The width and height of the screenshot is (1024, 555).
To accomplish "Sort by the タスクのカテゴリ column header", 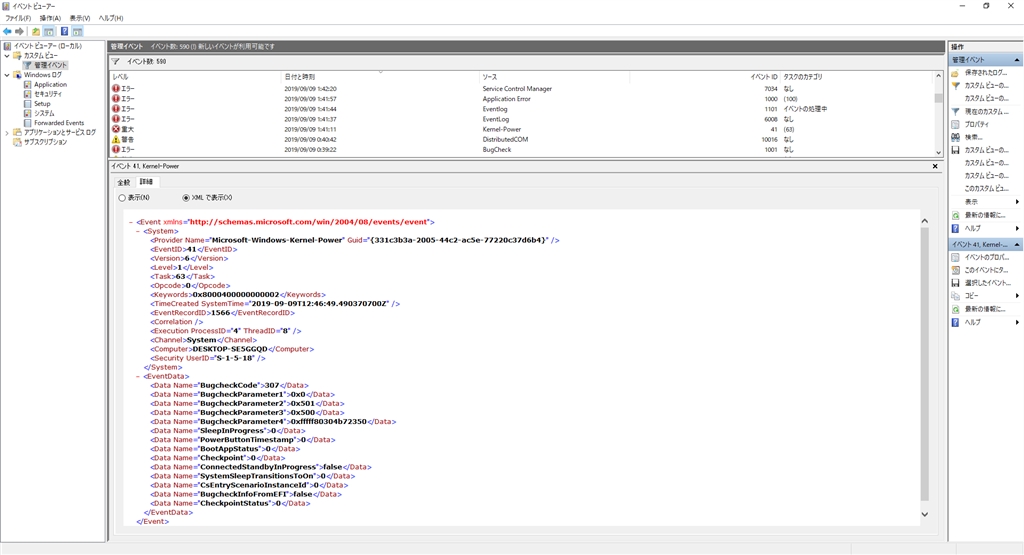I will point(856,77).
